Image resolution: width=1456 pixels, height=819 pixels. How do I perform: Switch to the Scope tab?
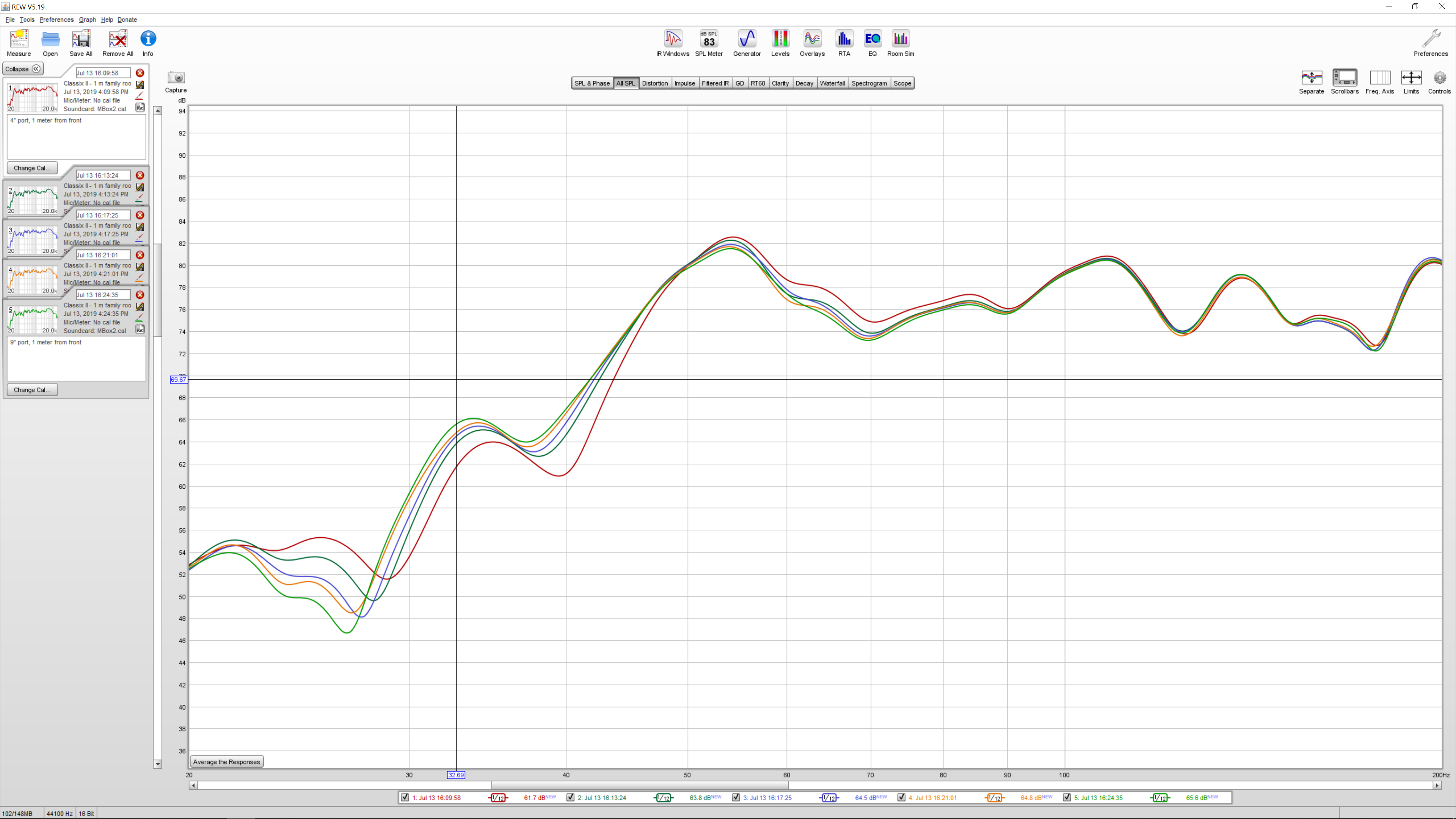902,83
